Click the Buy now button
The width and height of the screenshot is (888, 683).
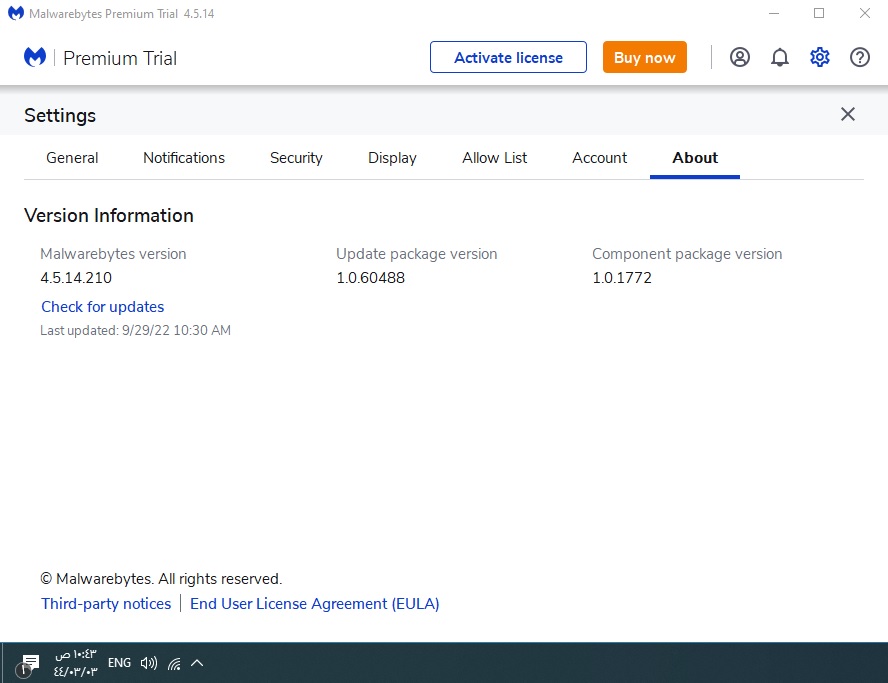644,57
